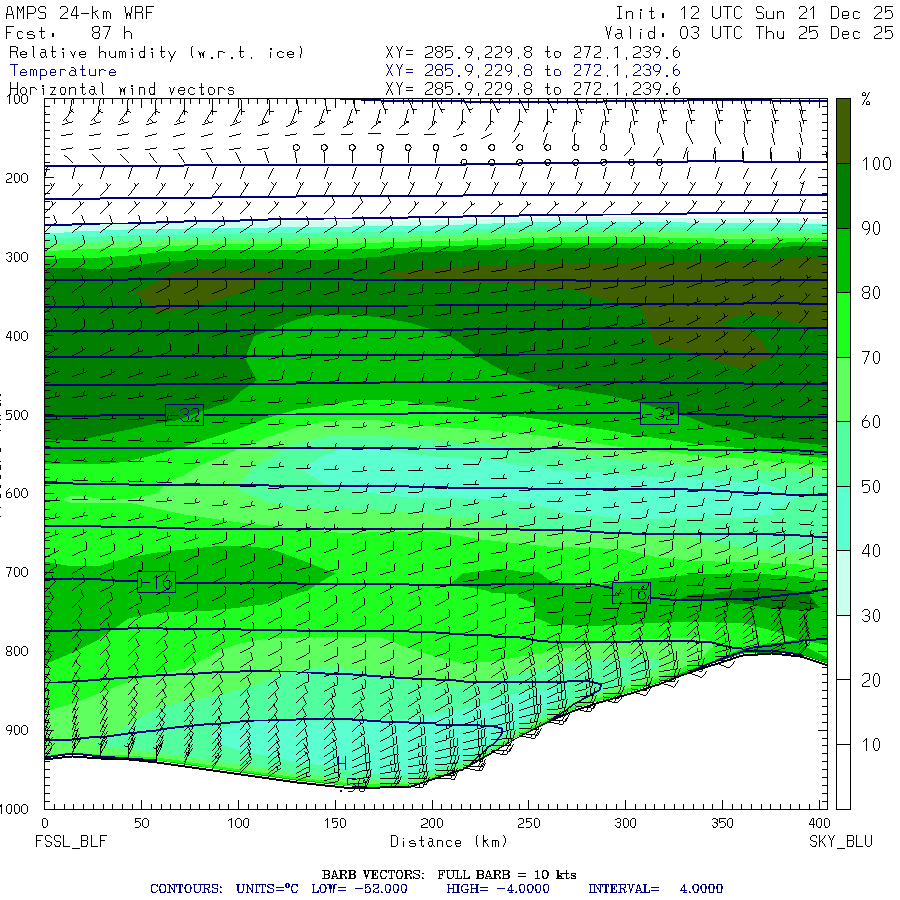Click the 500 pressure axis label
This screenshot has height=900, width=900.
pos(17,414)
